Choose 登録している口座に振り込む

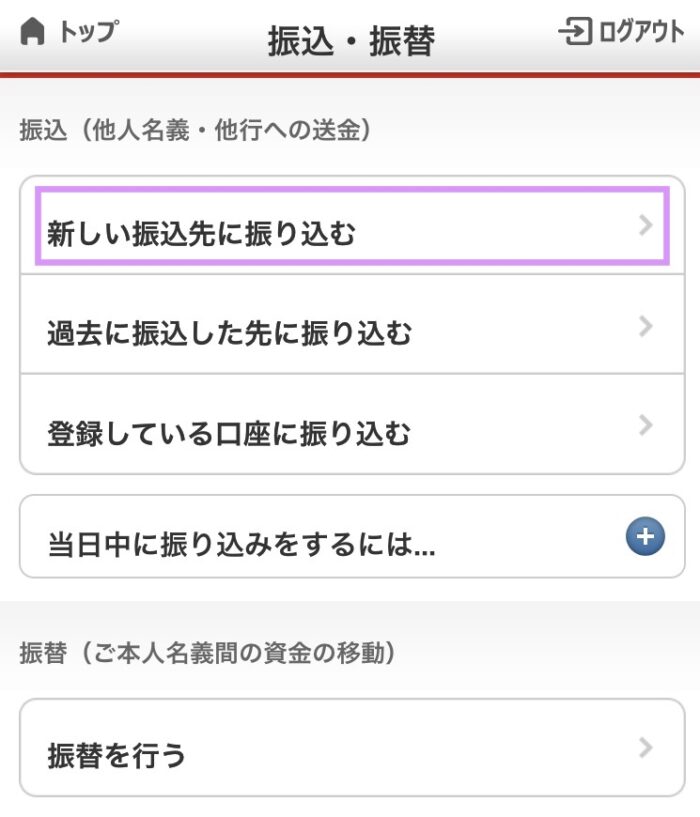(x=352, y=424)
